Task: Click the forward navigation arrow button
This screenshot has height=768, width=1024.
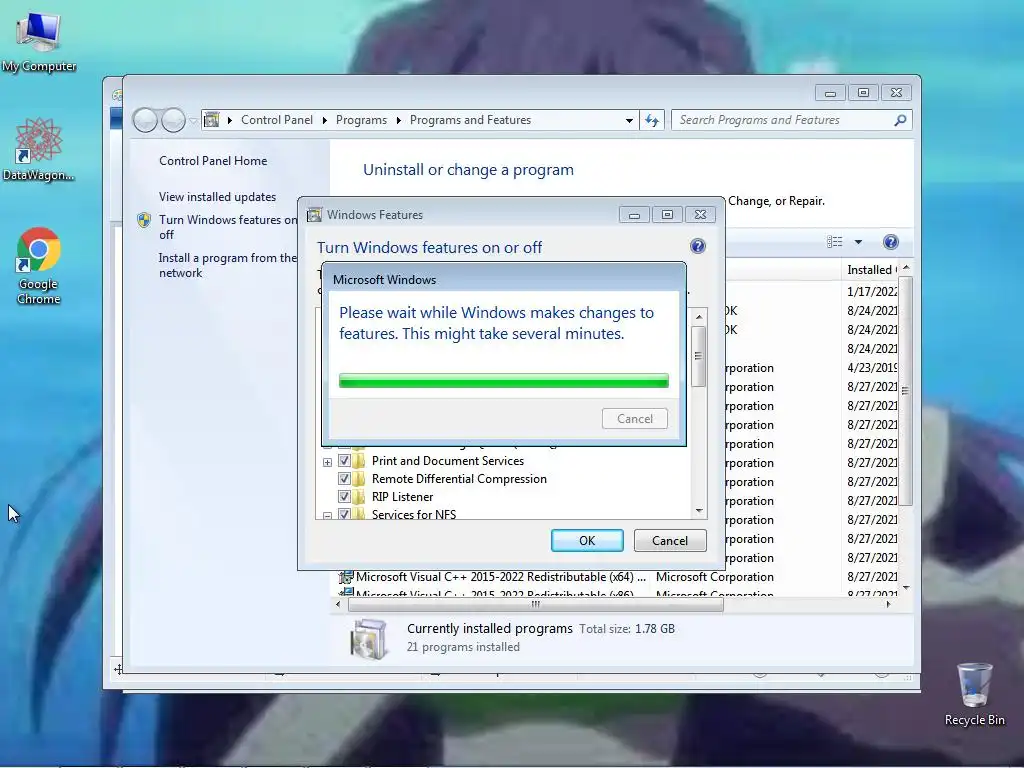Action: tap(173, 120)
